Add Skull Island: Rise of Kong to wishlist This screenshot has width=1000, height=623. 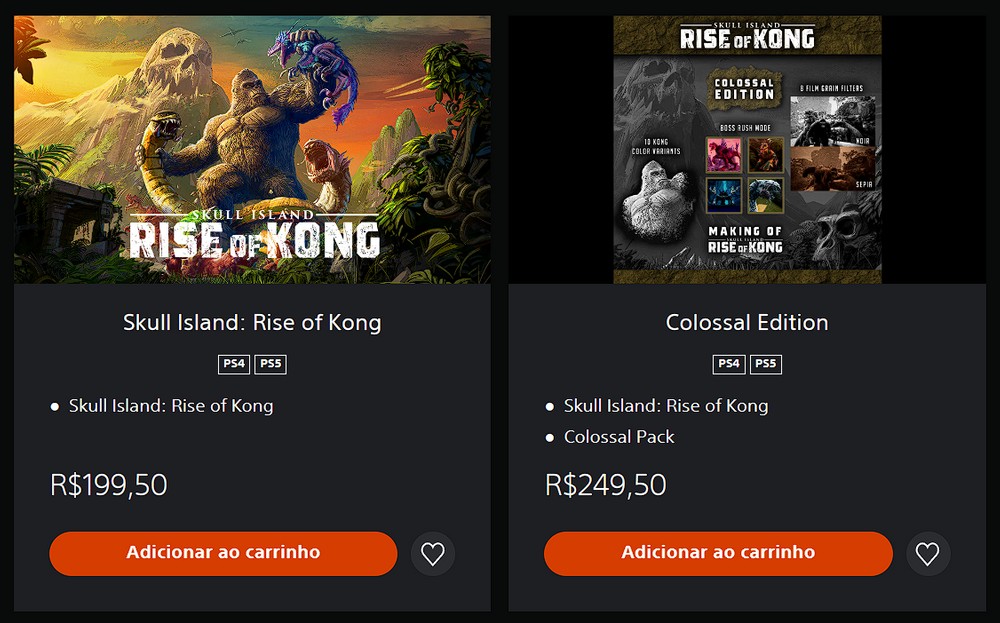click(432, 554)
